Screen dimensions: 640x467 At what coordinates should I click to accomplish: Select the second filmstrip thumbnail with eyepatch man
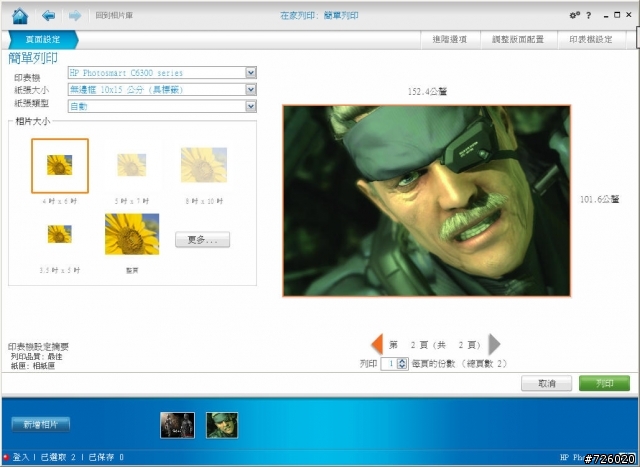click(222, 425)
